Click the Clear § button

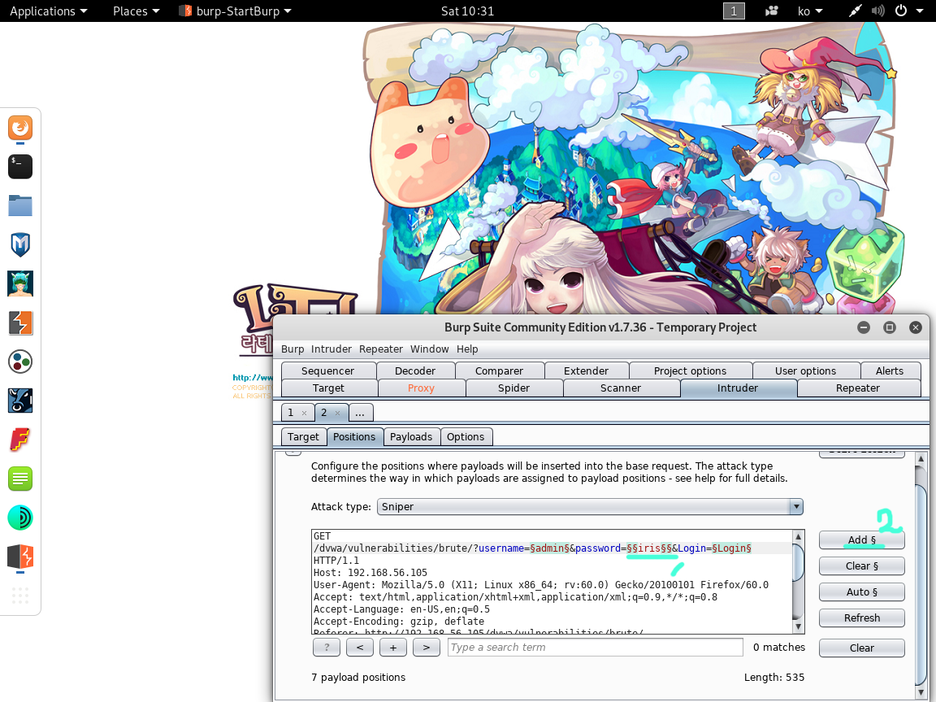pos(862,566)
